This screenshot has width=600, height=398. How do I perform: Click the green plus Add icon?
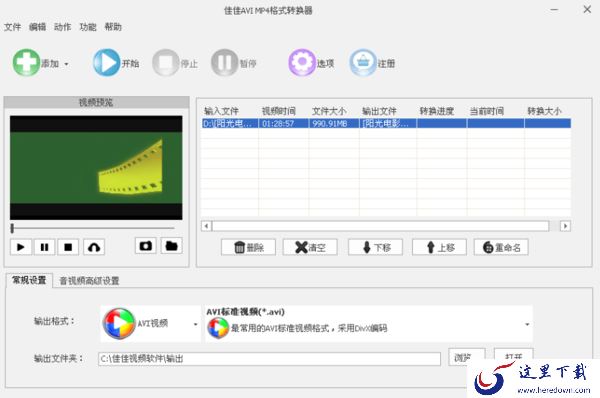(x=26, y=62)
